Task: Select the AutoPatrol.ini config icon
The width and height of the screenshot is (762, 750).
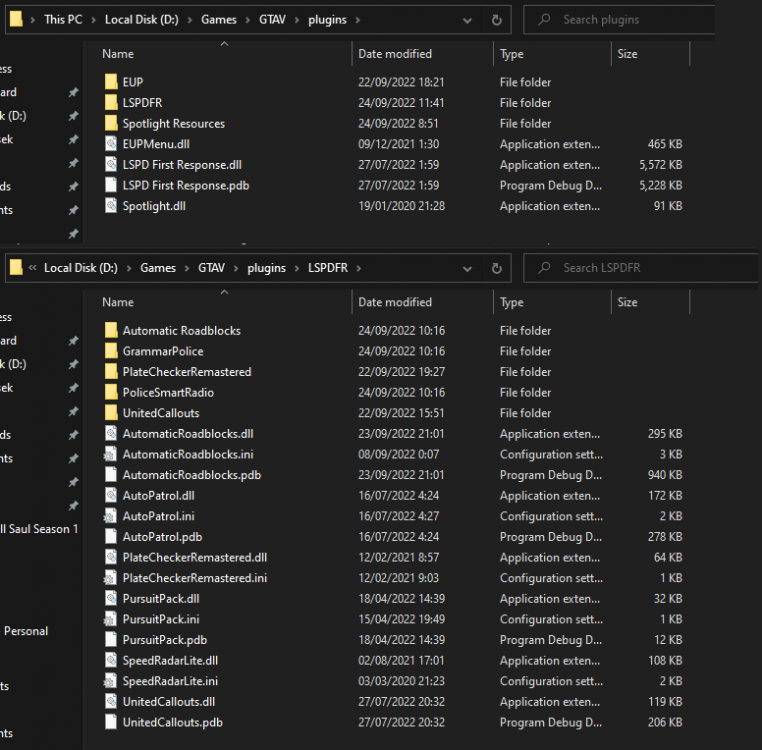Action: [x=110, y=516]
